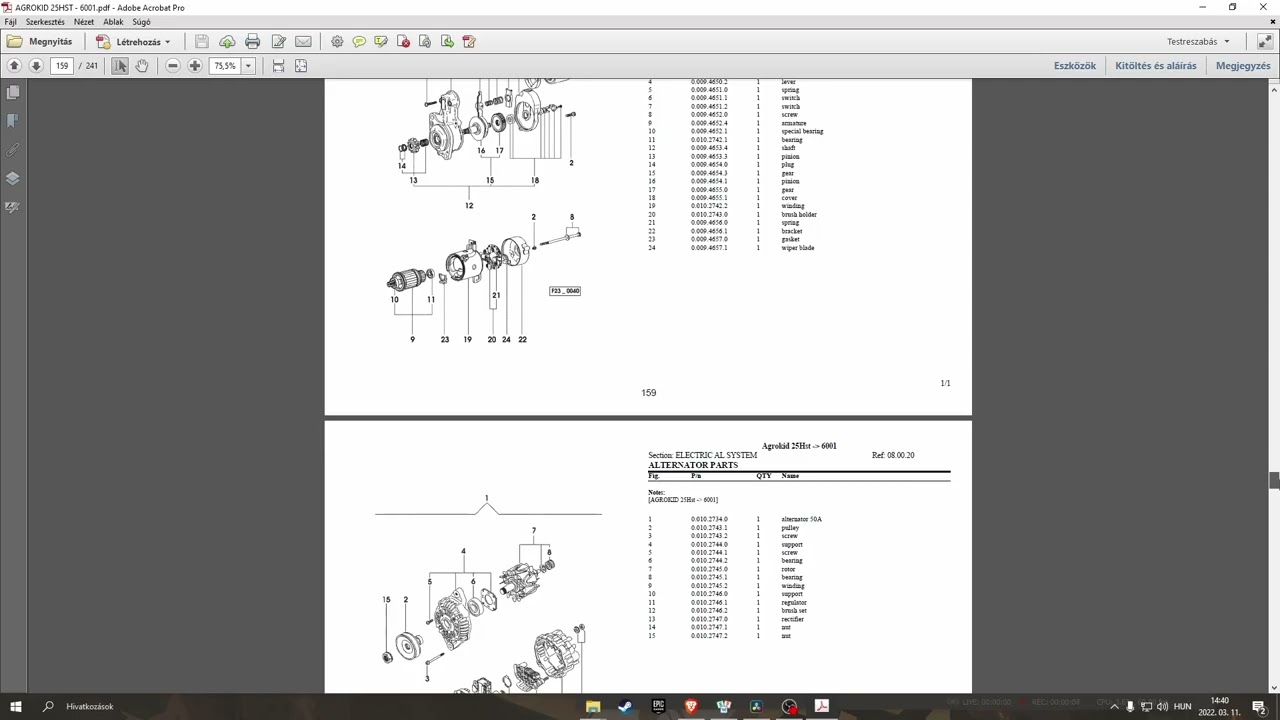This screenshot has height=720, width=1280.
Task: Click the Save floppy disk icon
Action: tap(202, 42)
